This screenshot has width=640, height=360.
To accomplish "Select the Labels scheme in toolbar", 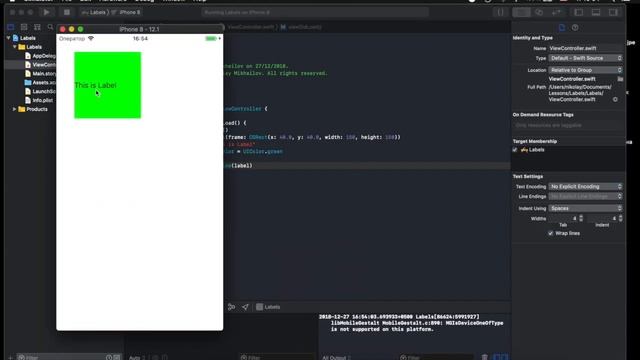I will click(93, 12).
